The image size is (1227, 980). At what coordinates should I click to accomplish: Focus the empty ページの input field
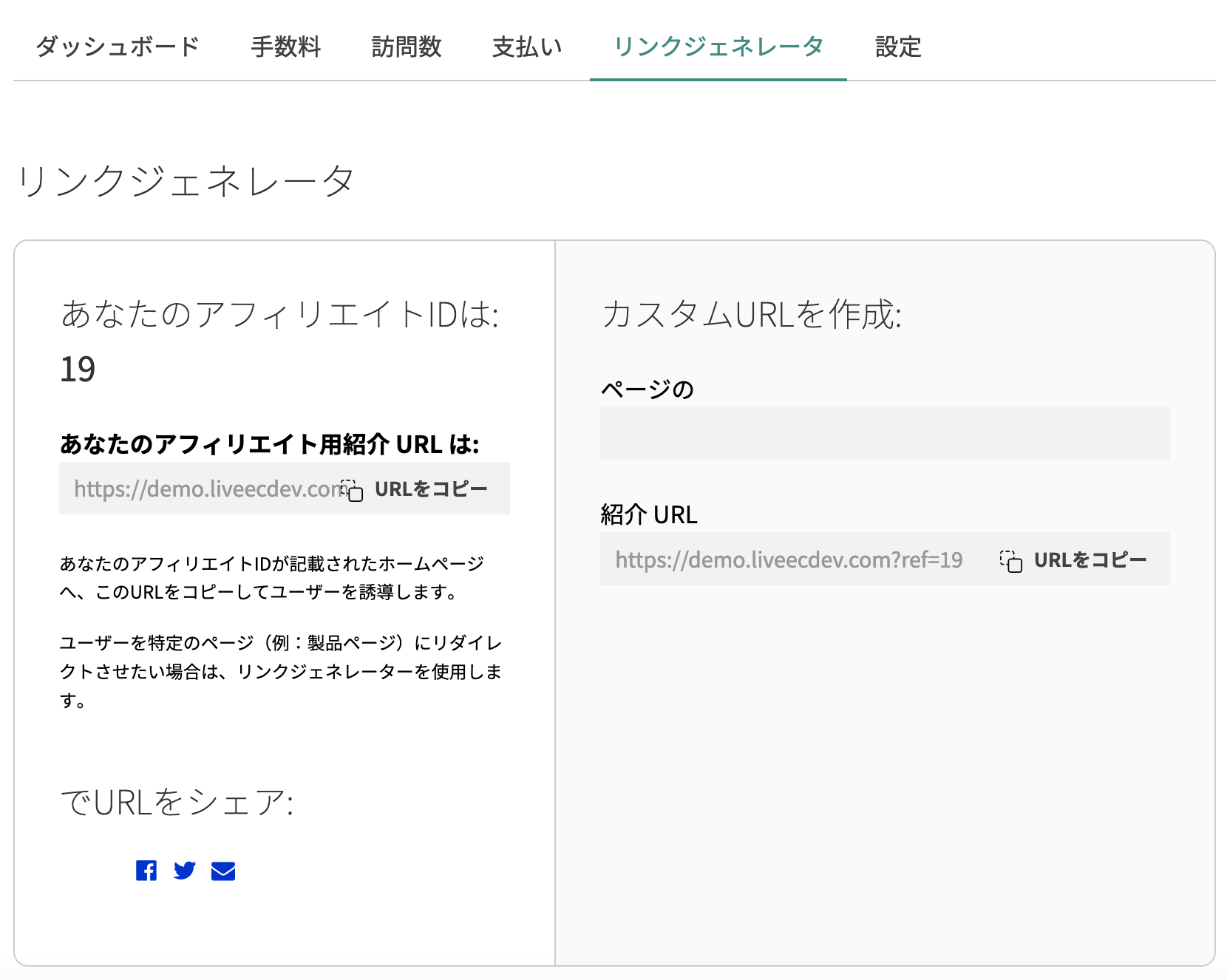pyautogui.click(x=884, y=434)
